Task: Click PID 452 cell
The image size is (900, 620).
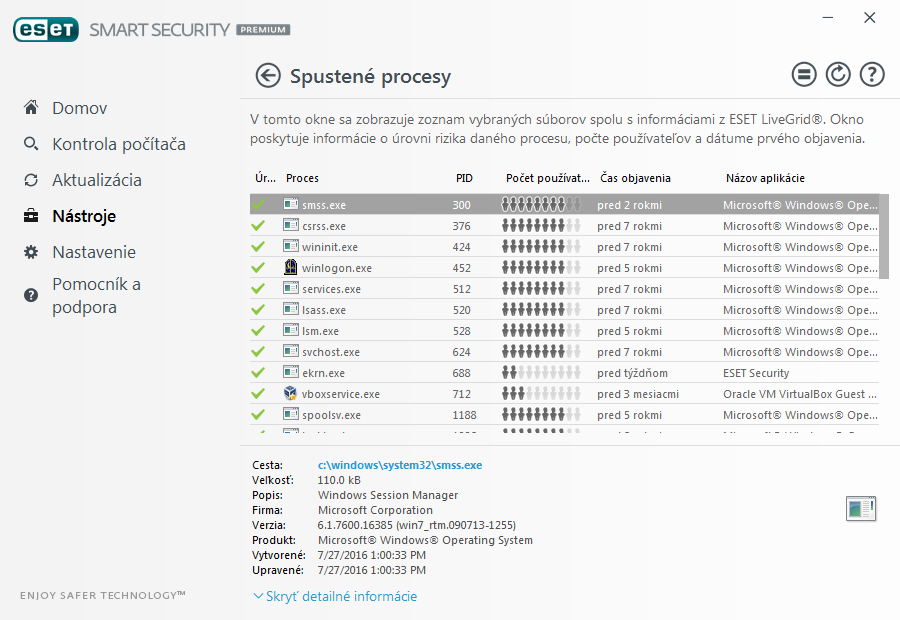Action: (x=461, y=268)
